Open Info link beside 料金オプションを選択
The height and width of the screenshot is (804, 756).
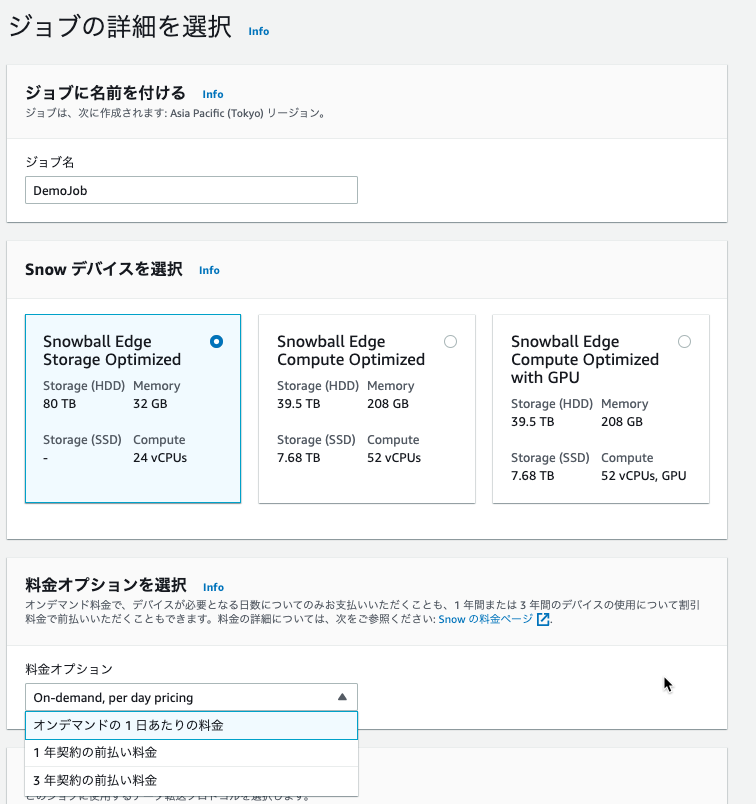213,587
